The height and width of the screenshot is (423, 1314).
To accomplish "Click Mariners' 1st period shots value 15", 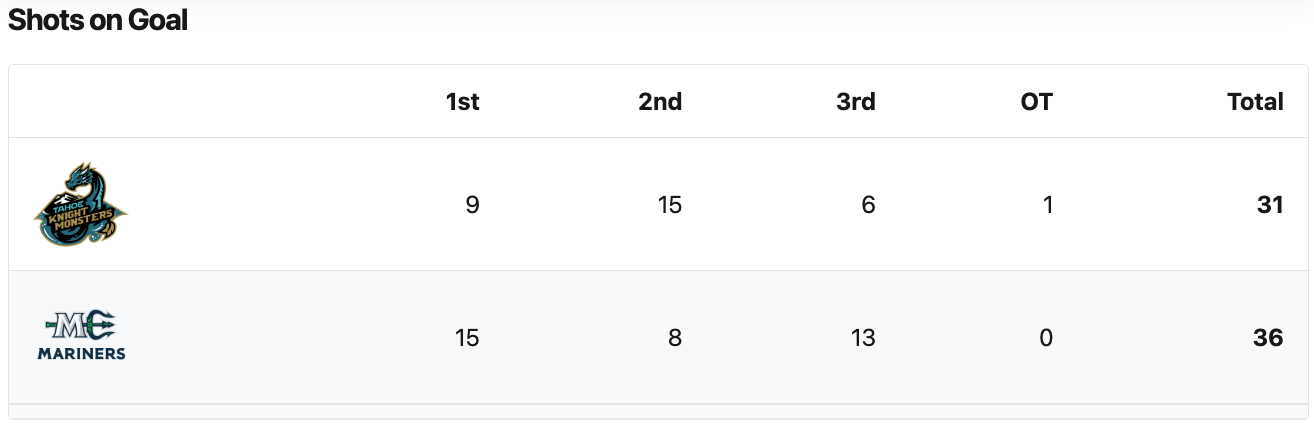I will (x=465, y=338).
